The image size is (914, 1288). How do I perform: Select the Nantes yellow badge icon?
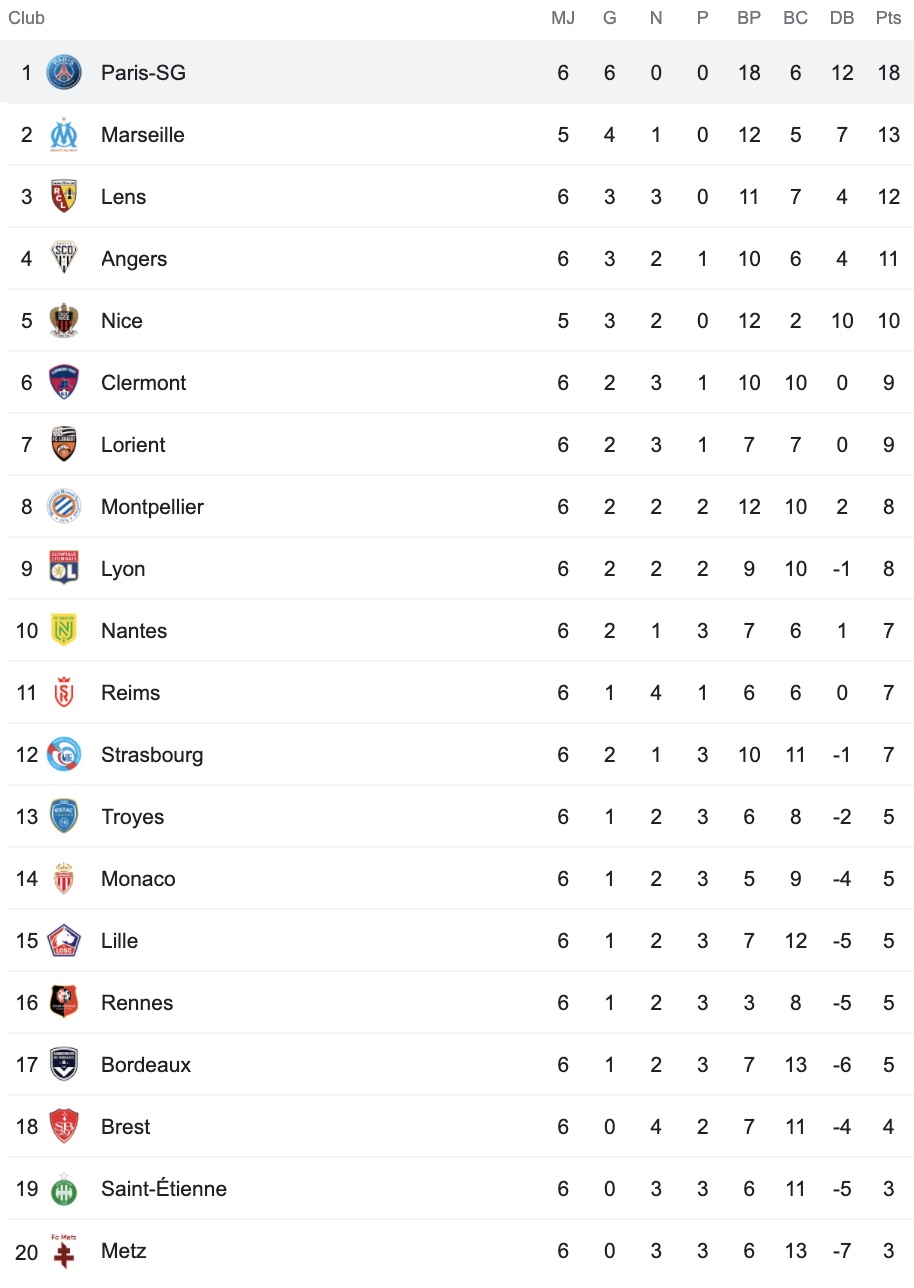pyautogui.click(x=64, y=631)
